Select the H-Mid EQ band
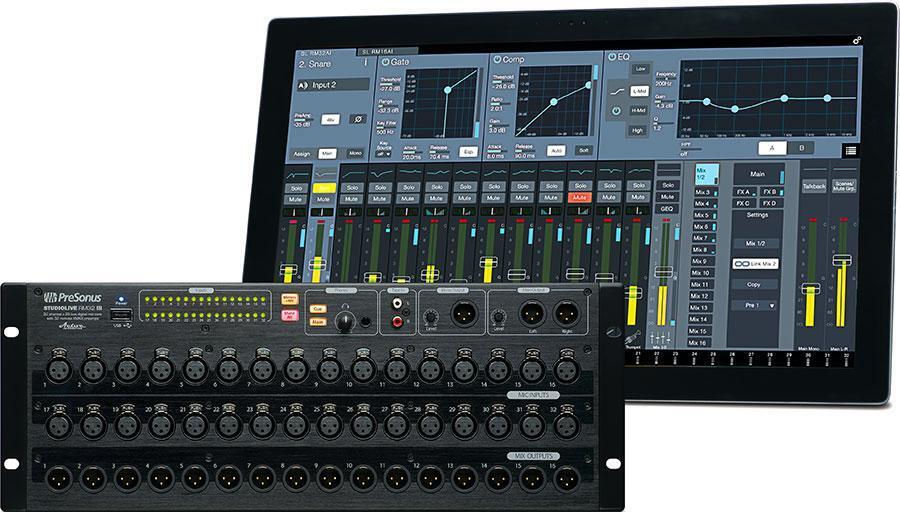The image size is (900, 512). (639, 110)
